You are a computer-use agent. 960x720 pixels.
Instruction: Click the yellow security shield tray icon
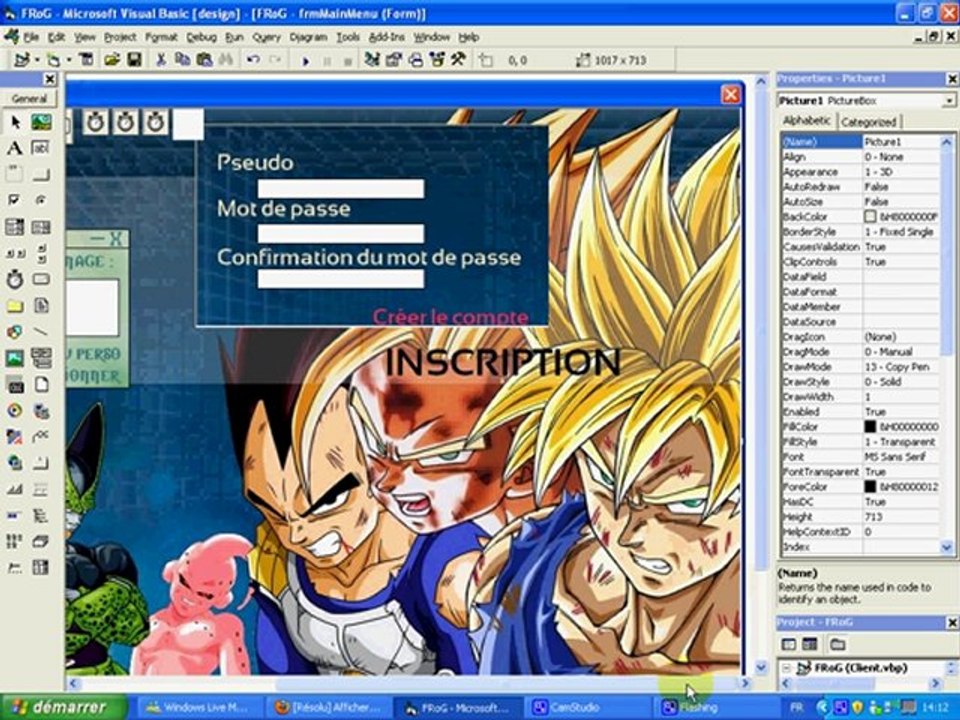click(857, 708)
